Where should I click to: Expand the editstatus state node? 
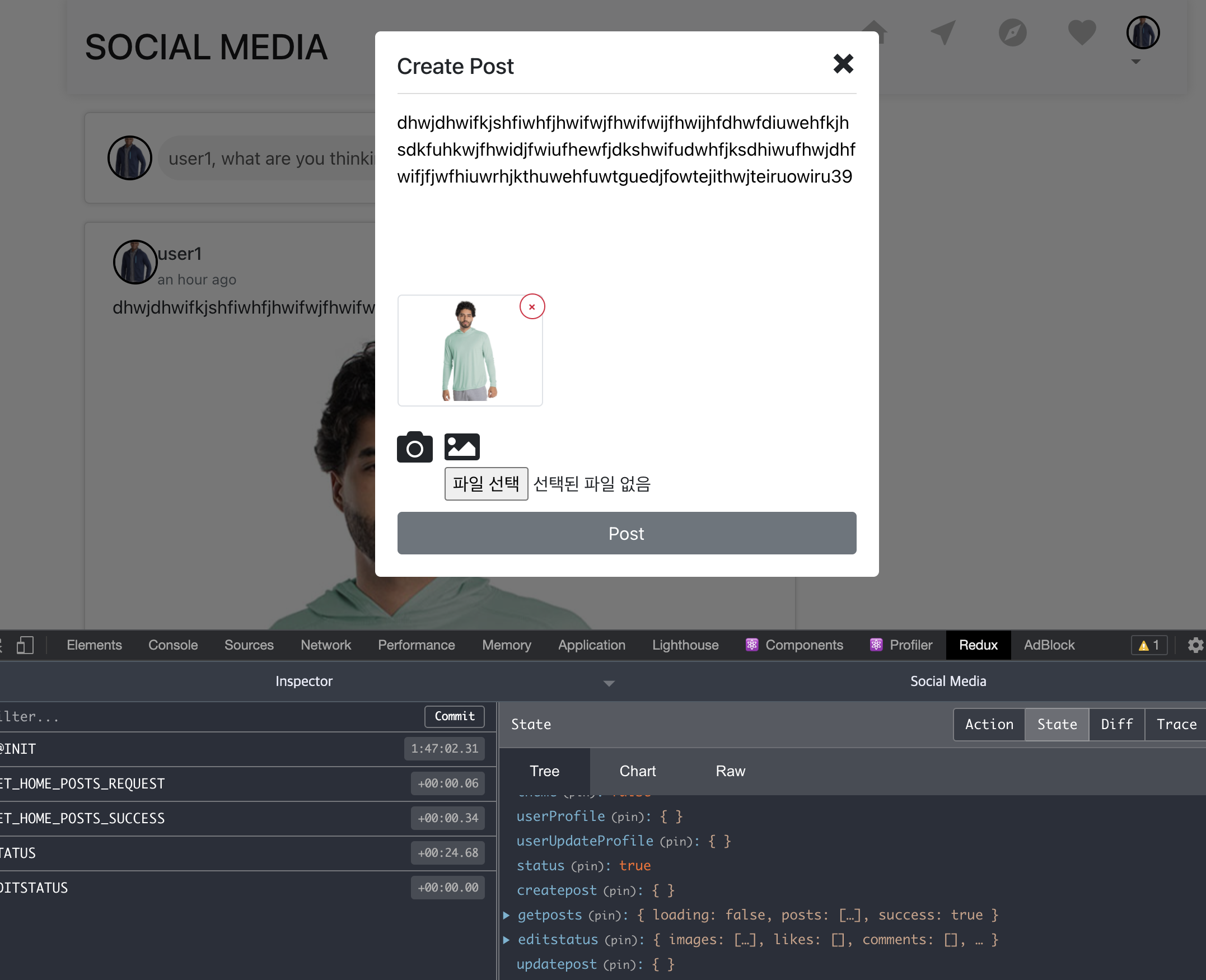tap(506, 940)
